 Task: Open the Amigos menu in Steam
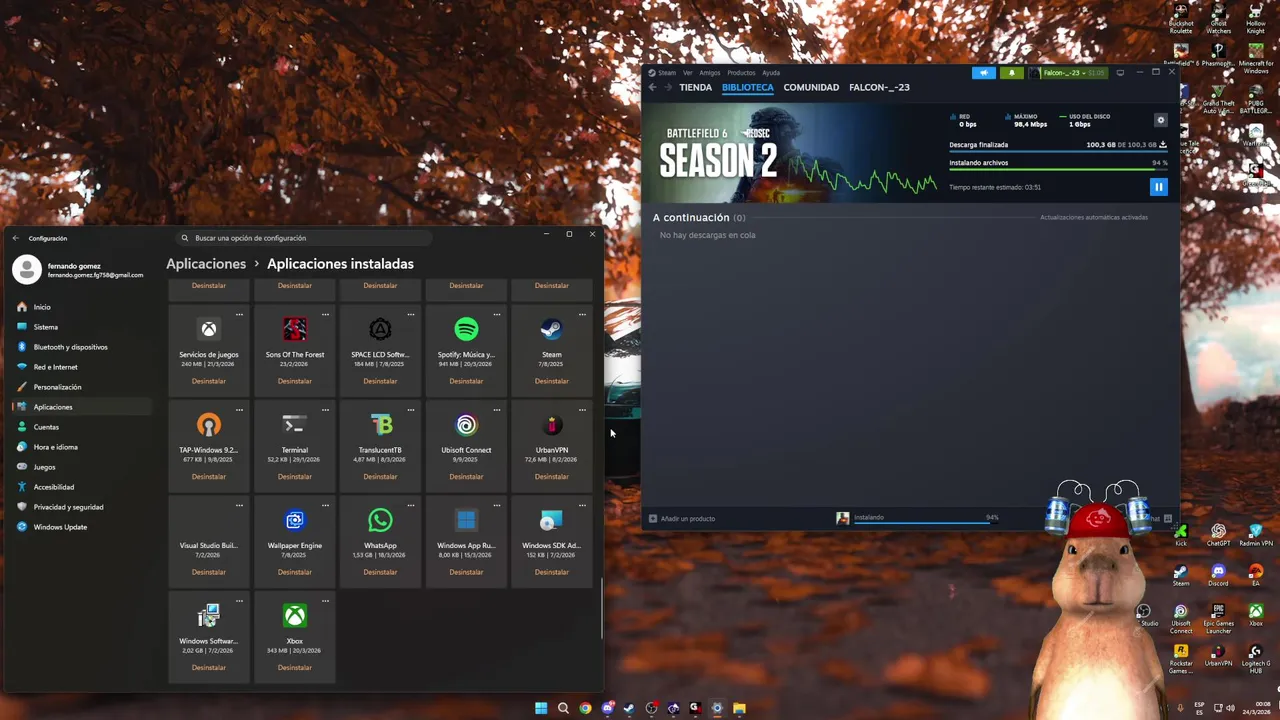(x=710, y=73)
